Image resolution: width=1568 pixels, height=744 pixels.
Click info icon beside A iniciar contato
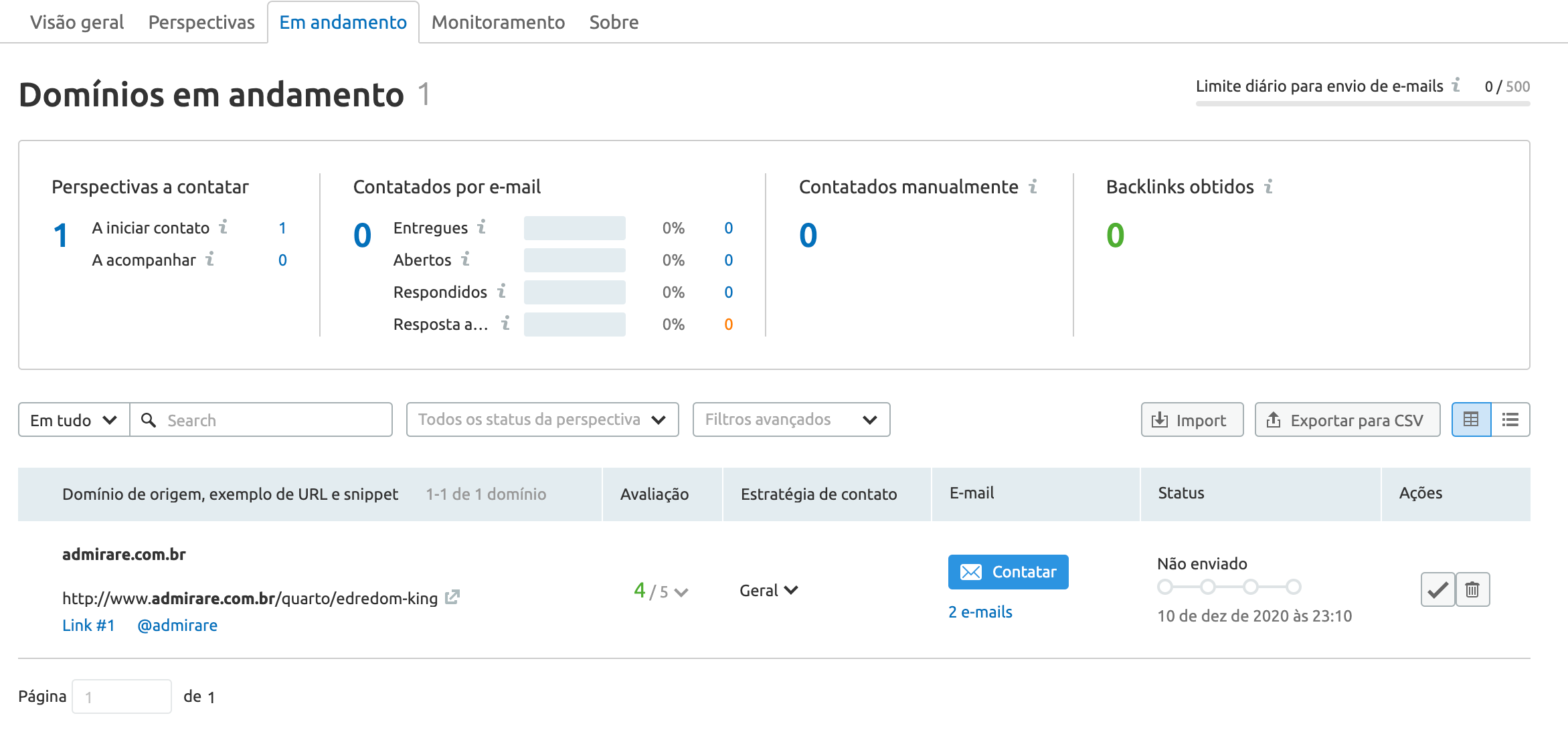pos(224,227)
